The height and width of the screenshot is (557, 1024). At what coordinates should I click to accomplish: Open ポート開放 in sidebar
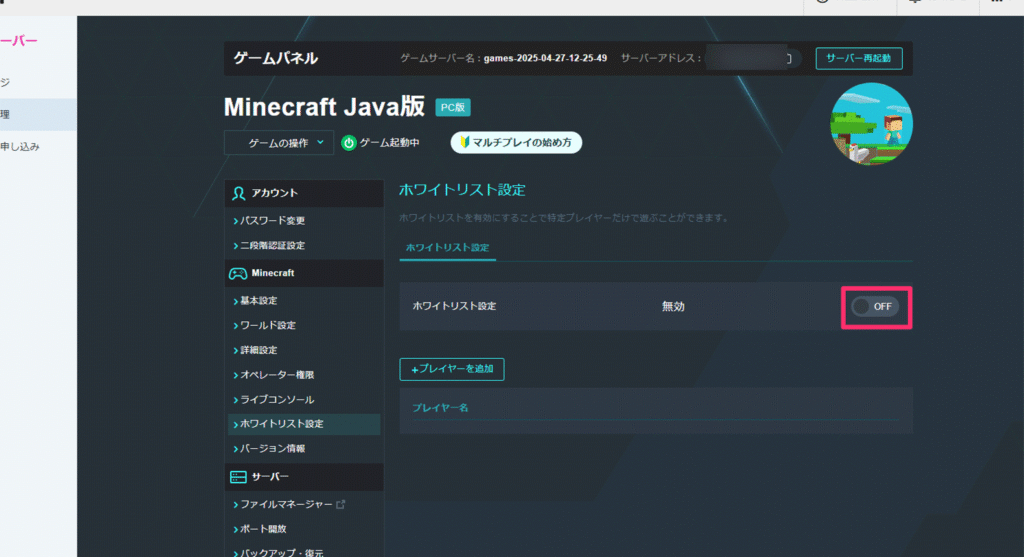coord(263,529)
